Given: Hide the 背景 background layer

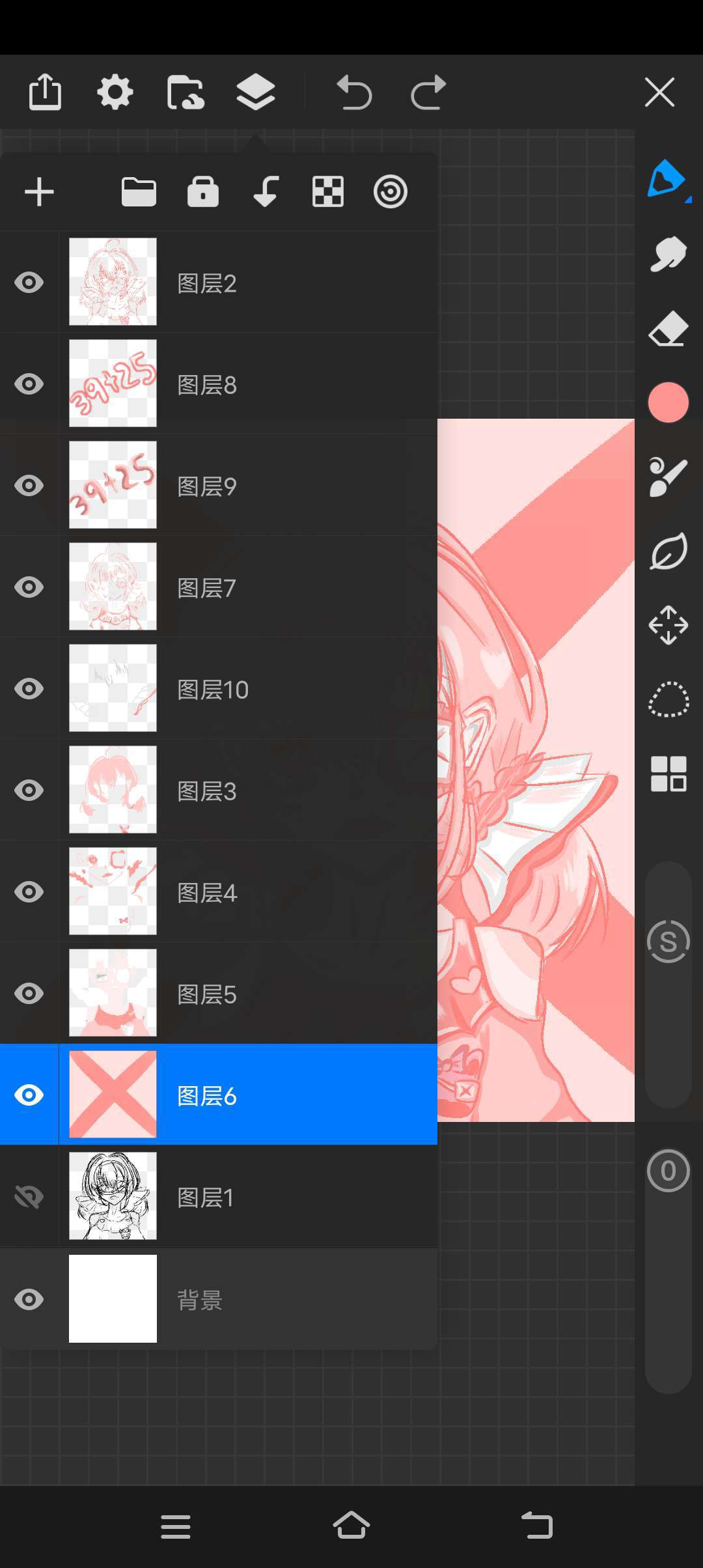Looking at the screenshot, I should pyautogui.click(x=29, y=1299).
